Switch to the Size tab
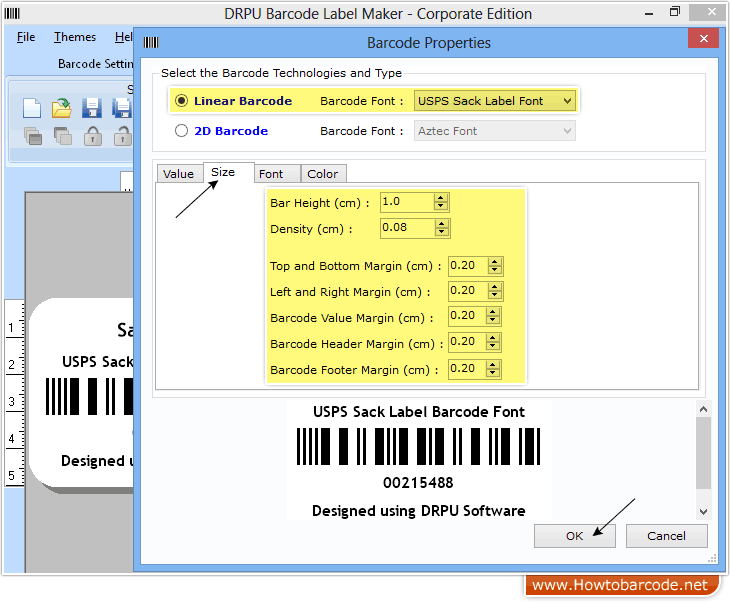 pyautogui.click(x=229, y=172)
